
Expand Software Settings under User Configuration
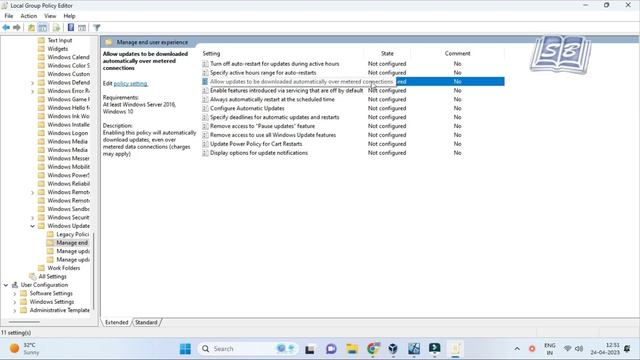pos(15,293)
